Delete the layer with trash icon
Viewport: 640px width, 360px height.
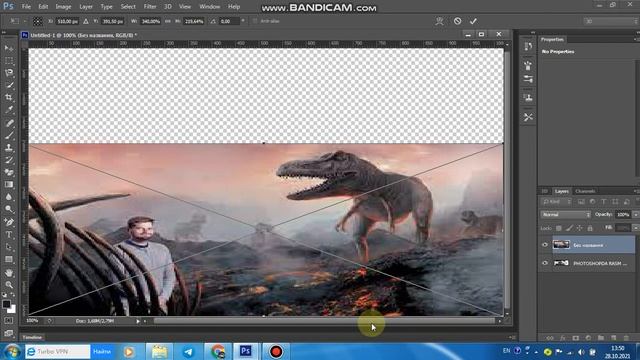[626, 338]
